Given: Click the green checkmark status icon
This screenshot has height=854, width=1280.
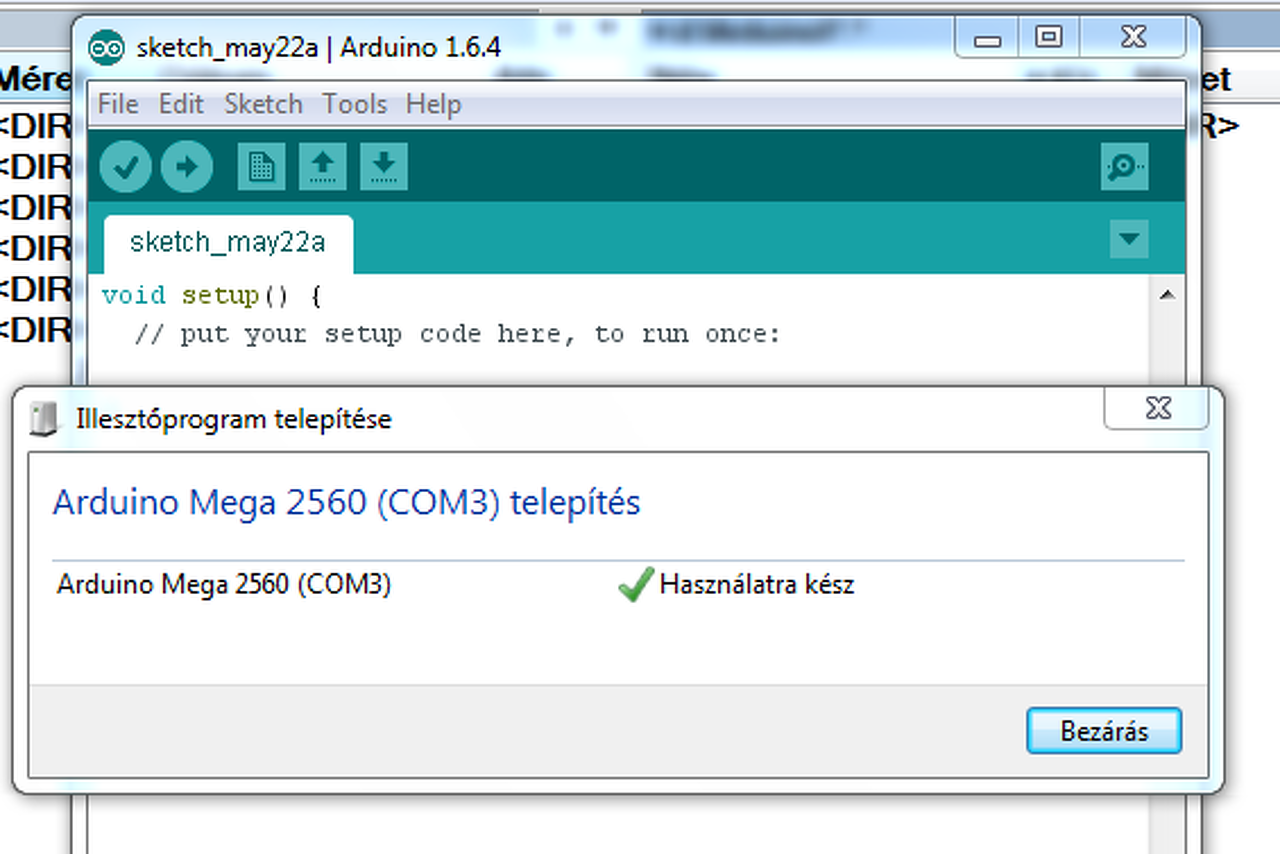Looking at the screenshot, I should pos(635,584).
